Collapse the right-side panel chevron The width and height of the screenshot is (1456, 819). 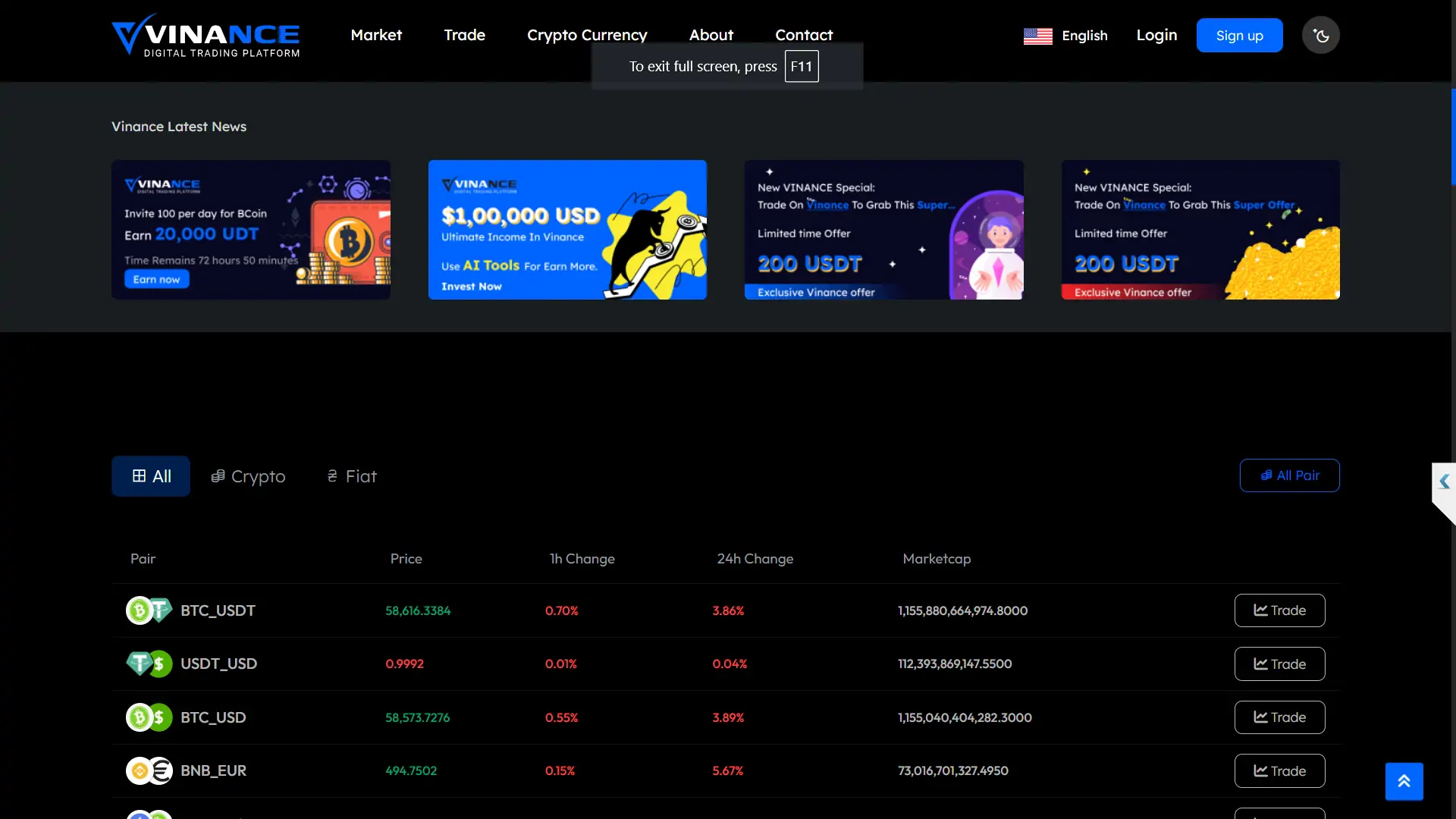tap(1445, 482)
